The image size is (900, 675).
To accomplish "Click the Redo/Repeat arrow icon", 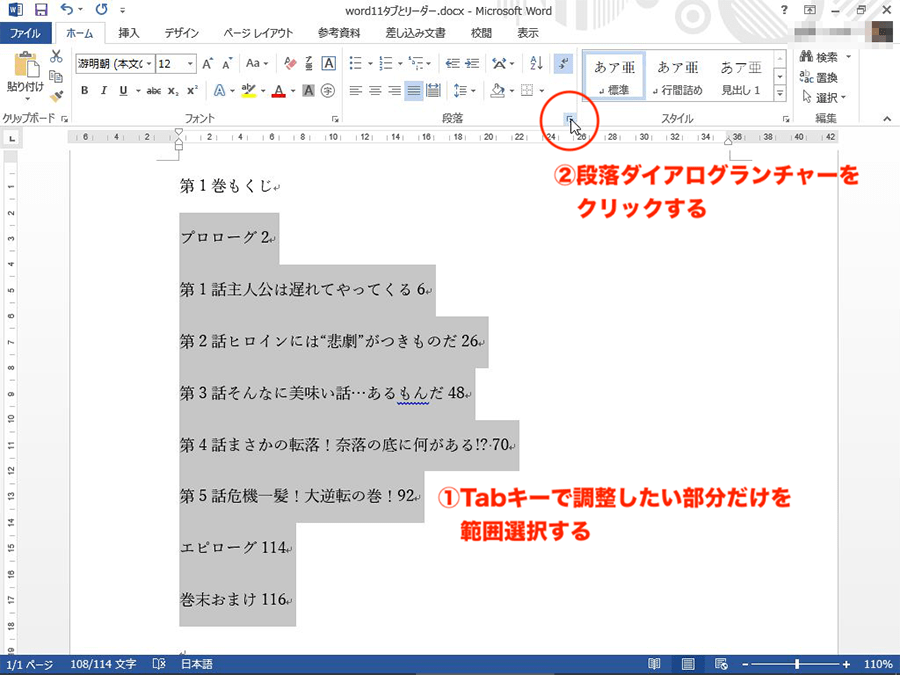I will tap(102, 9).
